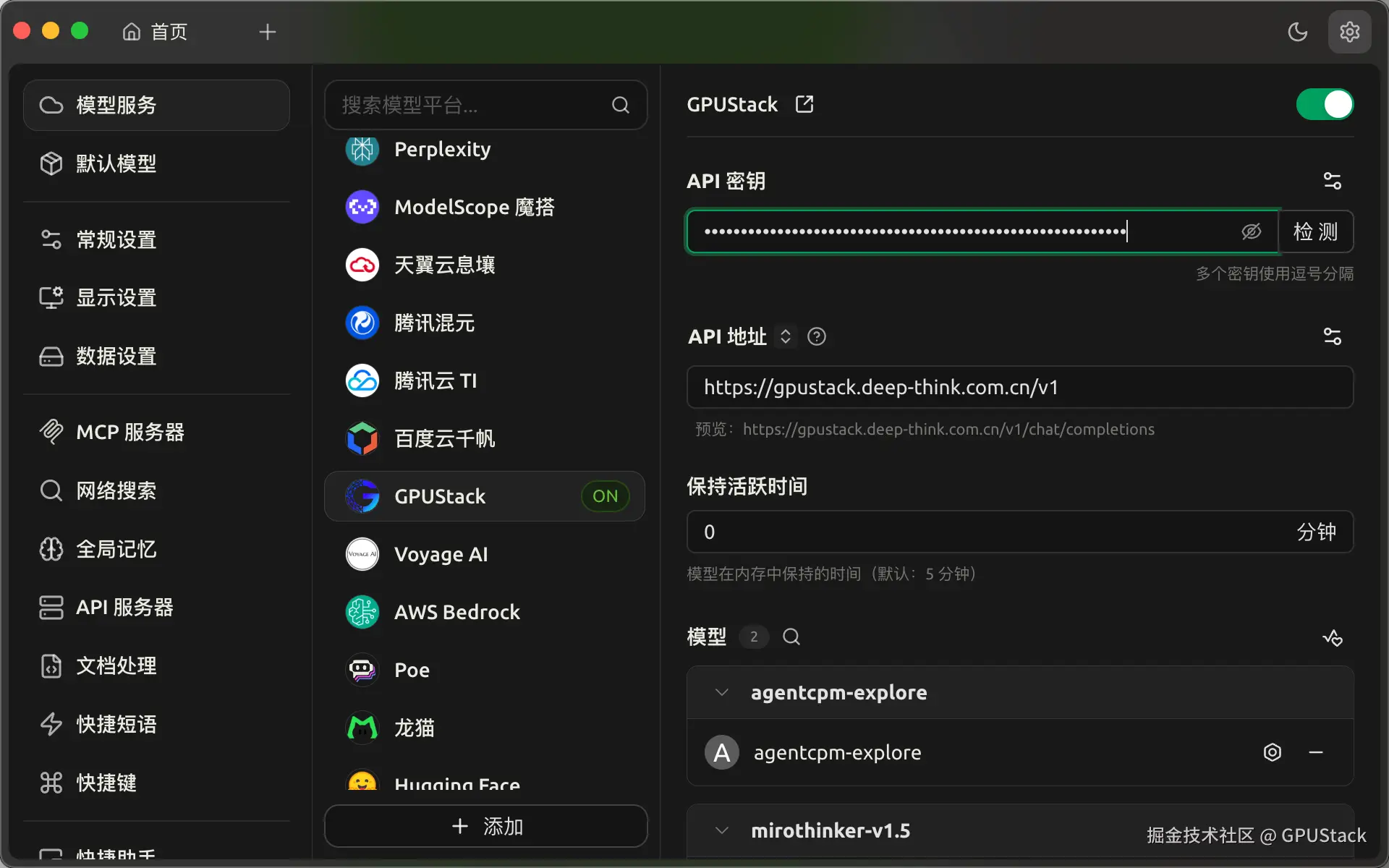The height and width of the screenshot is (868, 1389).
Task: Reveal API key with eye icon
Action: (1251, 231)
